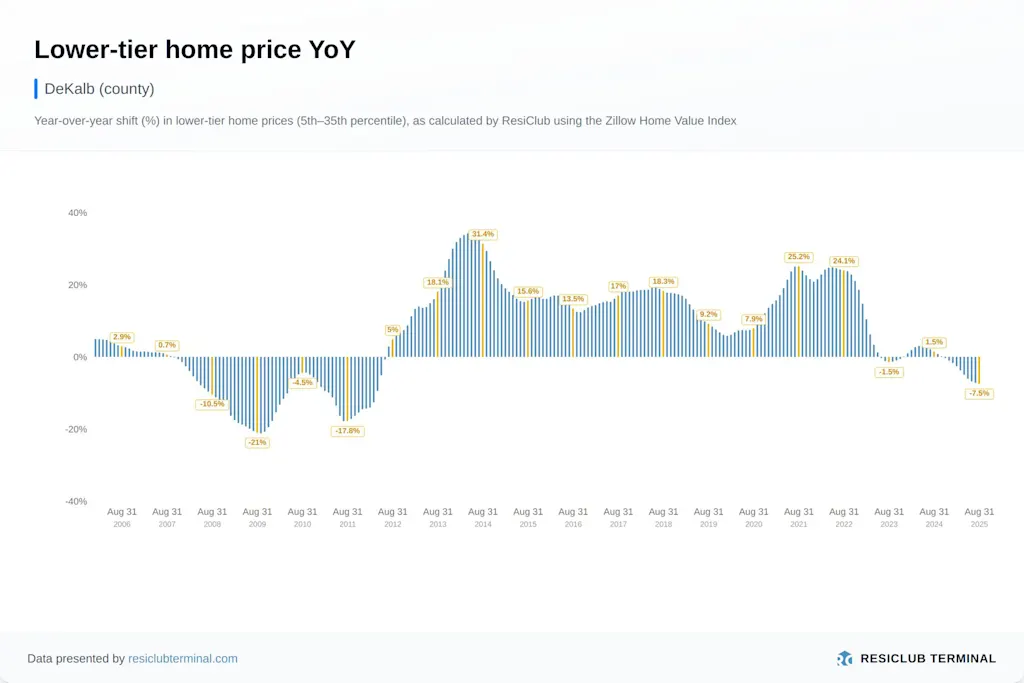
Task: Click the chart title 'Lower-tier home price YoY'
Action: [x=194, y=50]
